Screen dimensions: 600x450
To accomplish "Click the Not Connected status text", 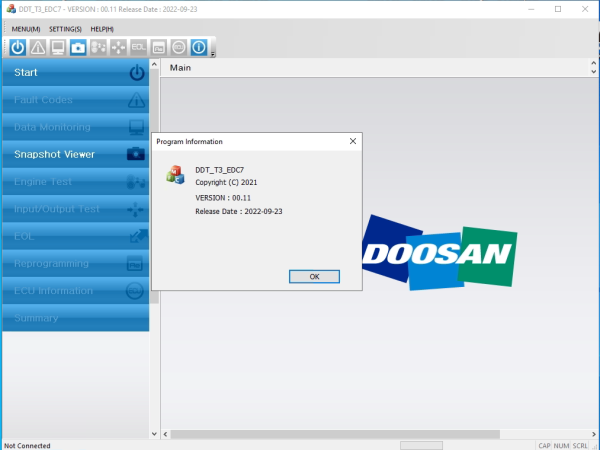I will pyautogui.click(x=27, y=446).
